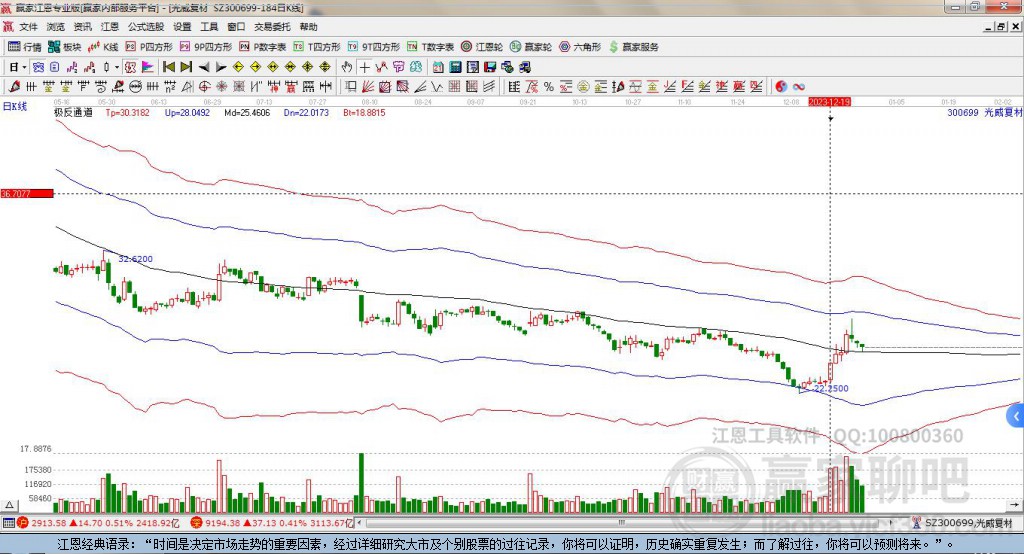Jump to the first bar with skip-back button
Image resolution: width=1024 pixels, height=554 pixels.
pyautogui.click(x=169, y=67)
